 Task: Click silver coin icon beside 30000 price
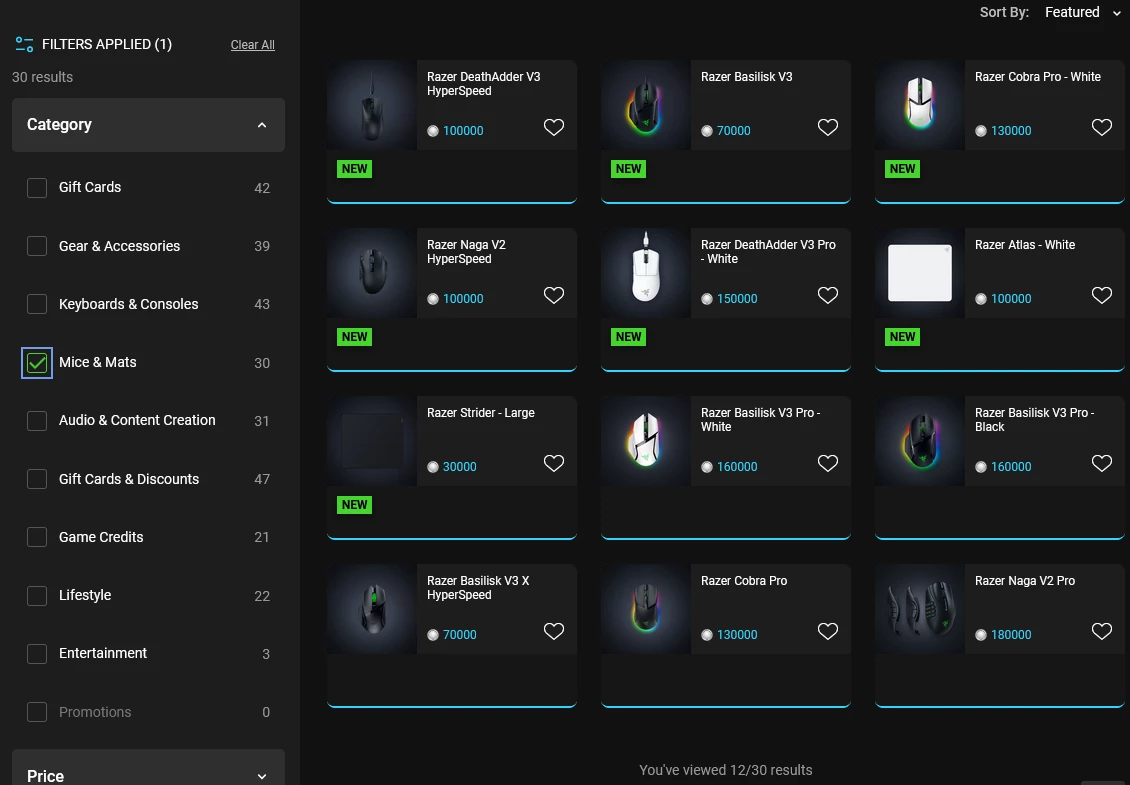point(433,467)
